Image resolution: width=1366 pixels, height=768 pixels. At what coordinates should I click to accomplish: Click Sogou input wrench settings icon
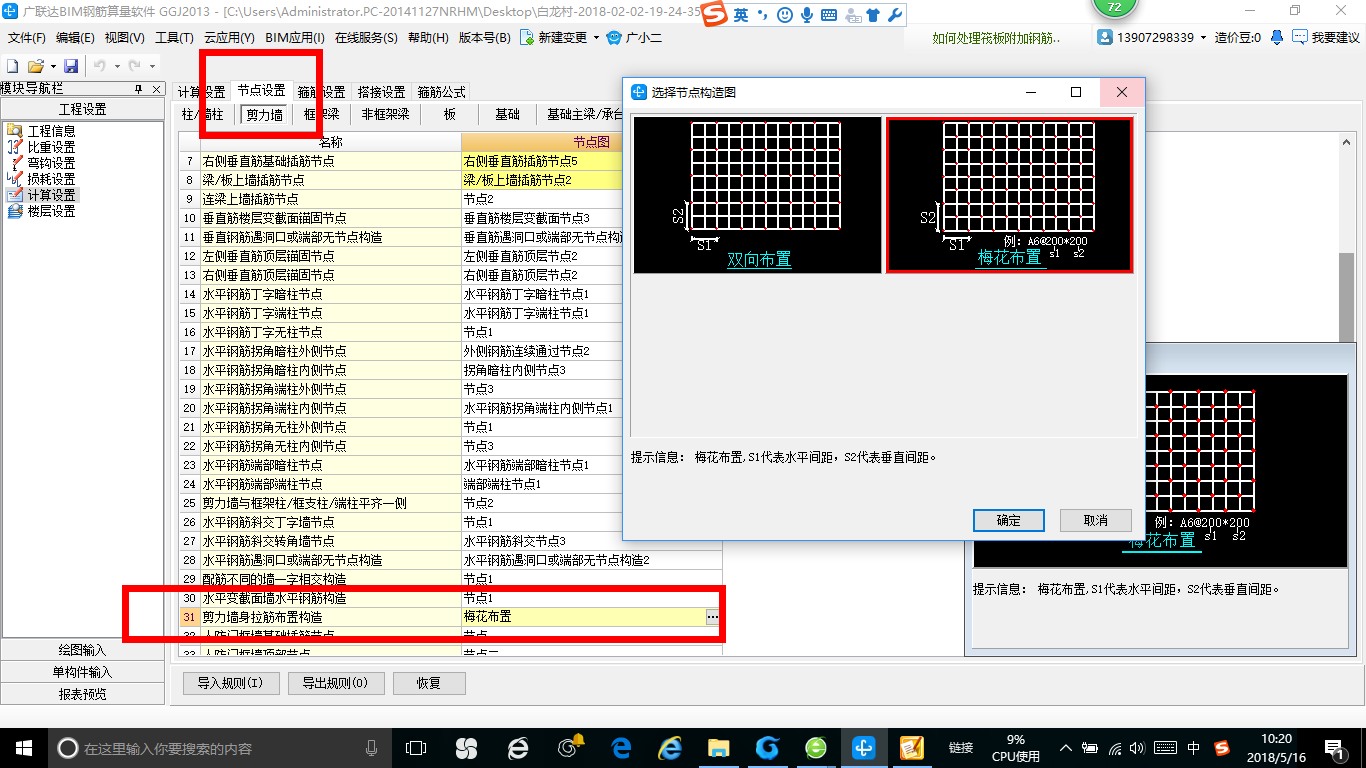pyautogui.click(x=894, y=15)
